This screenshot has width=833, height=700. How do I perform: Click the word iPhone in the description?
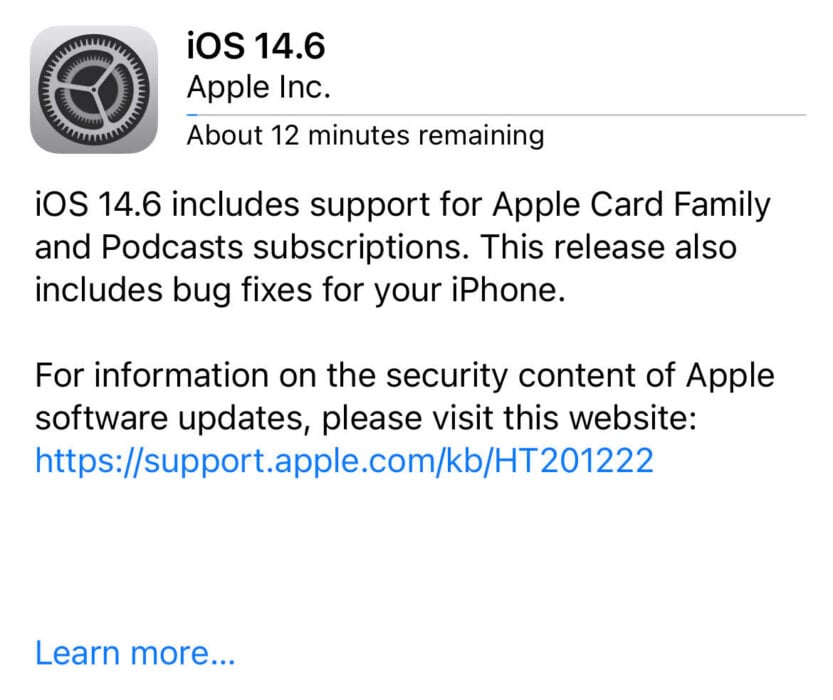click(507, 290)
